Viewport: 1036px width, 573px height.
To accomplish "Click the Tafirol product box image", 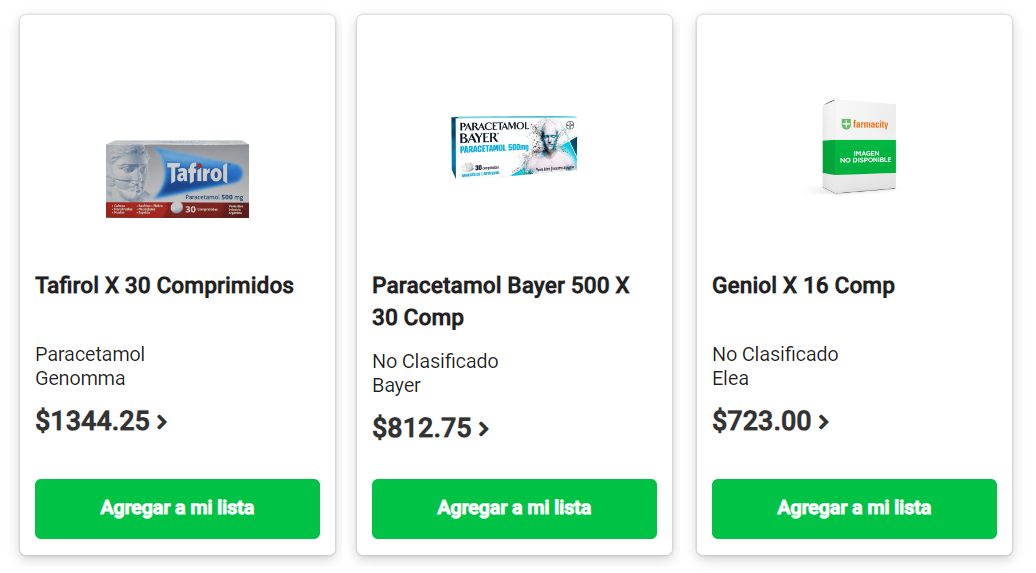I will tap(177, 180).
